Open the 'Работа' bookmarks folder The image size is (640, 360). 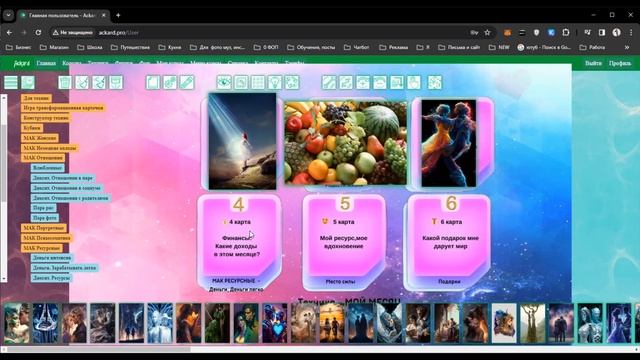click(593, 47)
